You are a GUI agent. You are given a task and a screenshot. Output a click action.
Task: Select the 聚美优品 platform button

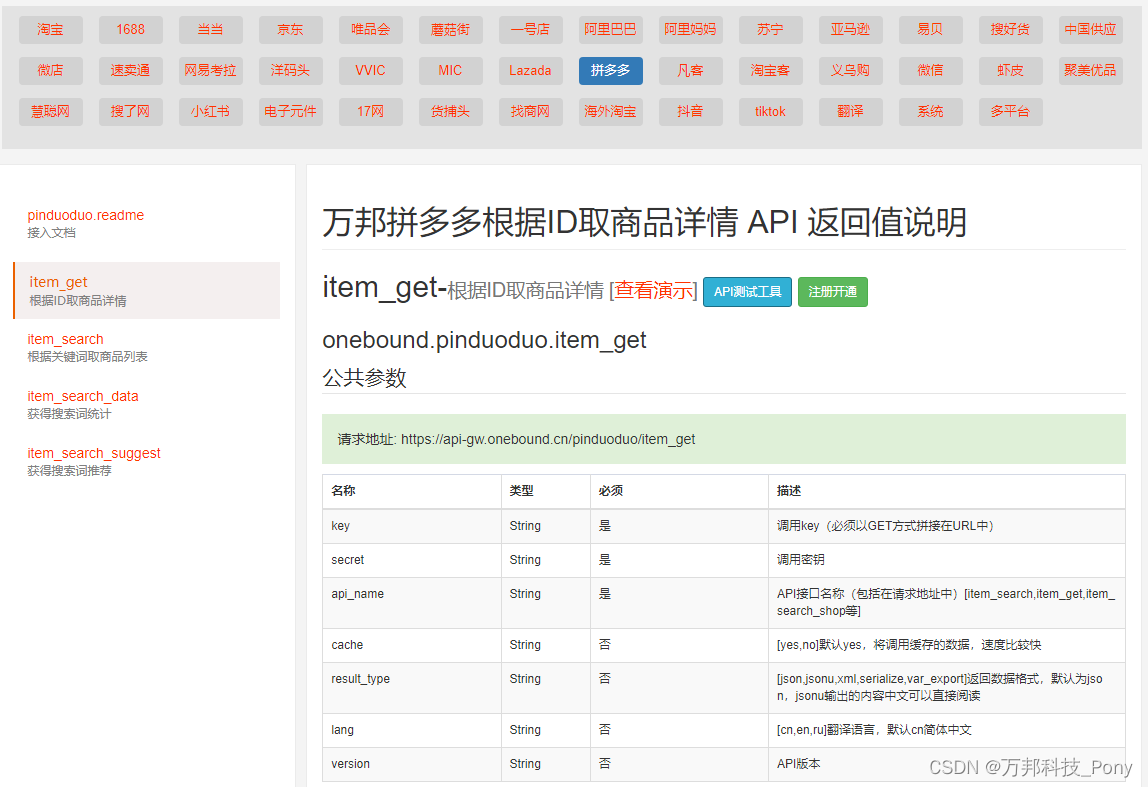1091,70
